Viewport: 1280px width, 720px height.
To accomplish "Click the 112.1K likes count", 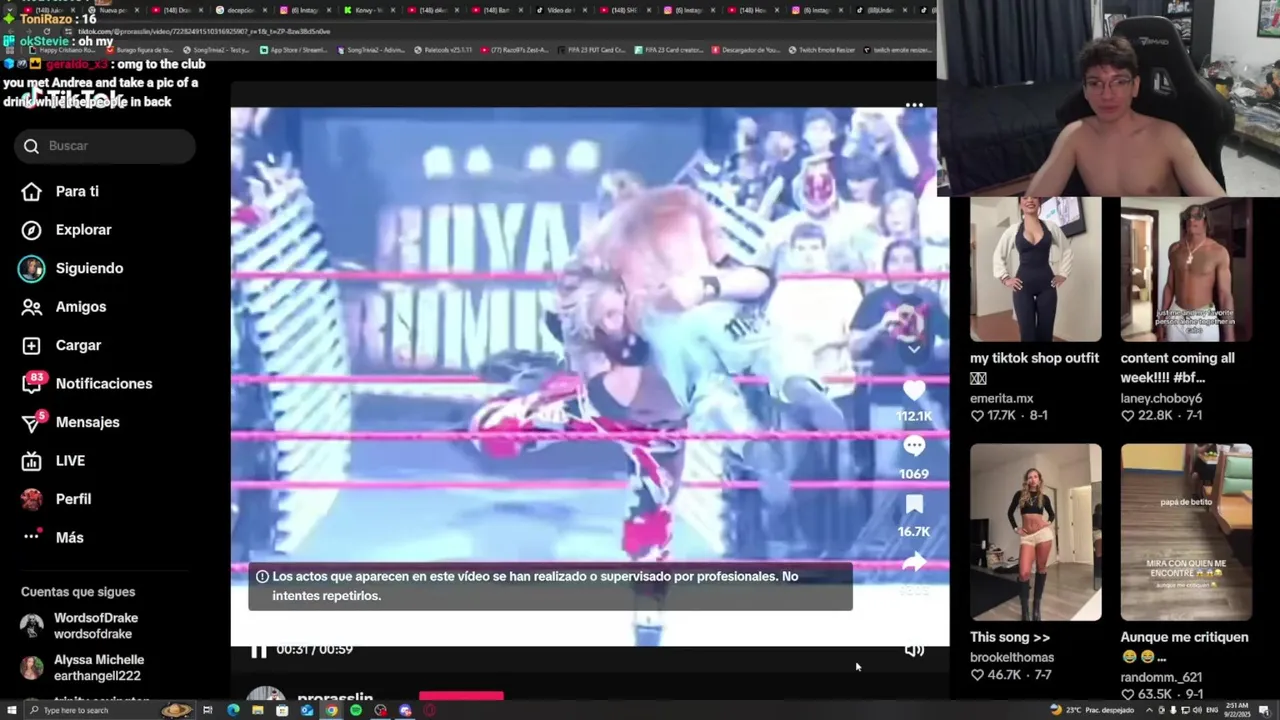I will (914, 416).
